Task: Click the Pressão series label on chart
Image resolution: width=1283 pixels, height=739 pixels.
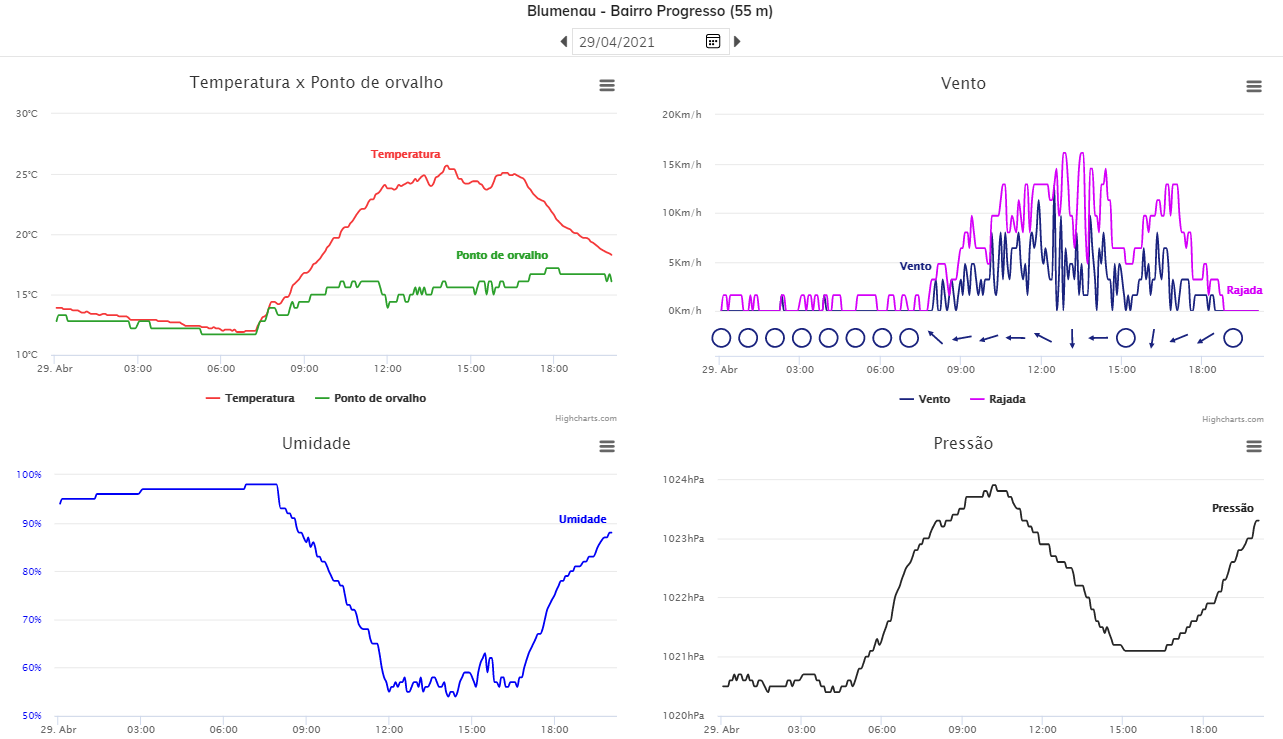Action: pos(1232,508)
